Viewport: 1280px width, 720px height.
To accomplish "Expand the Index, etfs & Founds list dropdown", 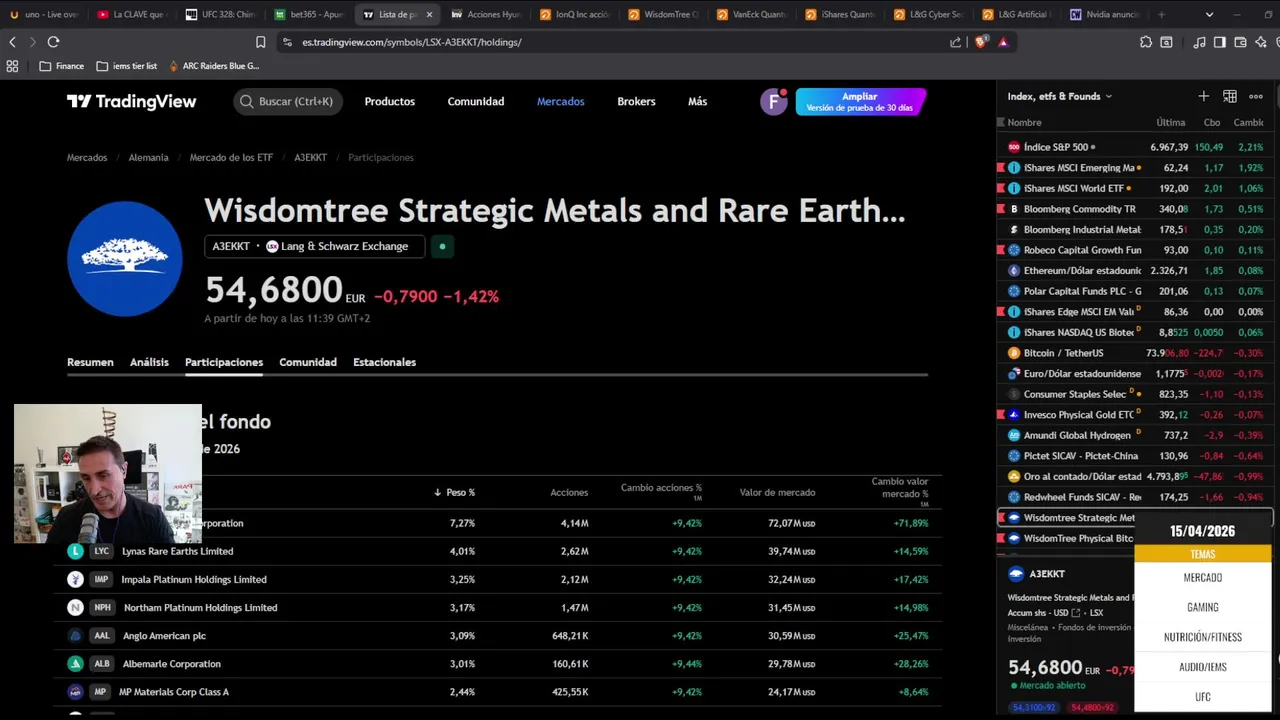I will (1060, 96).
